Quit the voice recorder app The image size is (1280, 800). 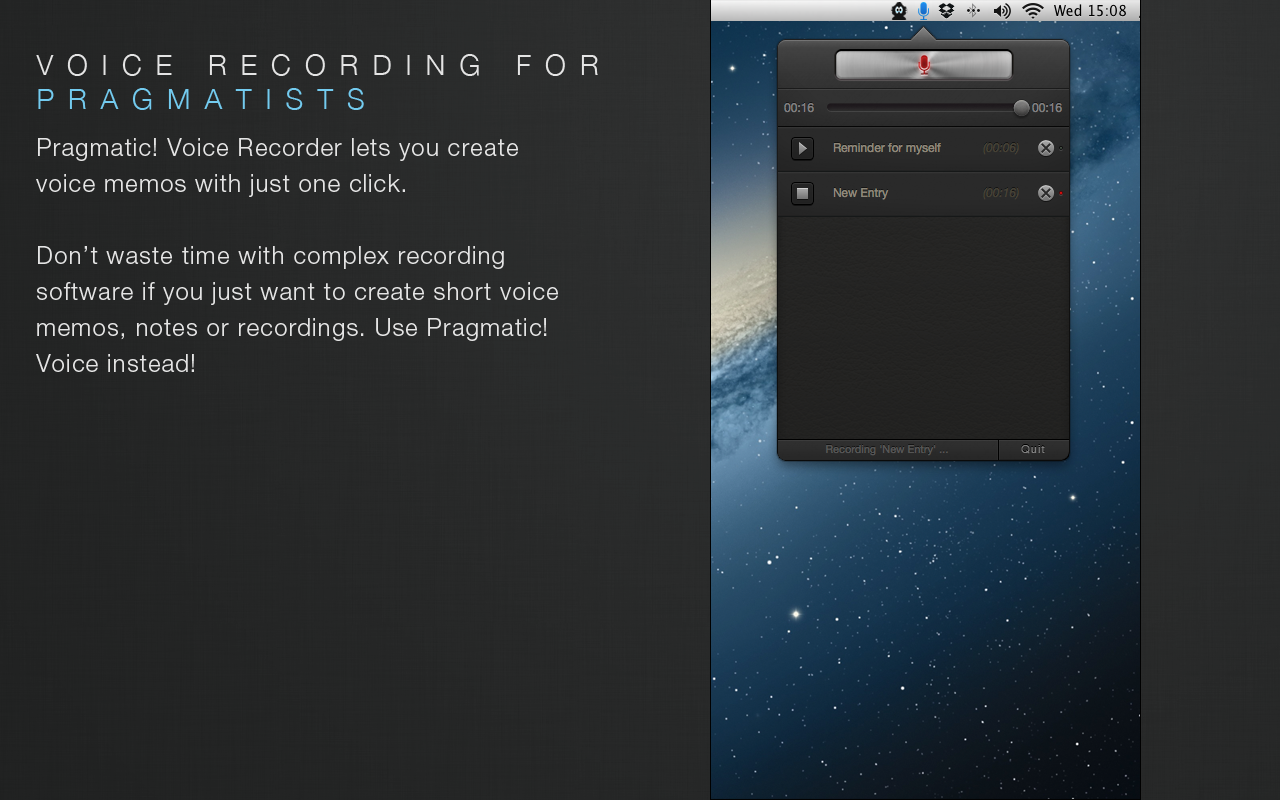[1033, 450]
